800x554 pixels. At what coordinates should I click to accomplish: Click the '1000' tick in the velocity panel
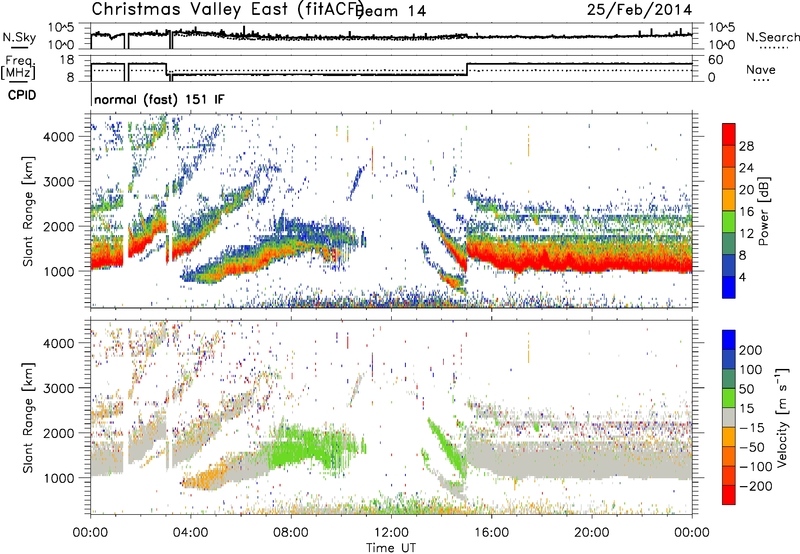(59, 478)
